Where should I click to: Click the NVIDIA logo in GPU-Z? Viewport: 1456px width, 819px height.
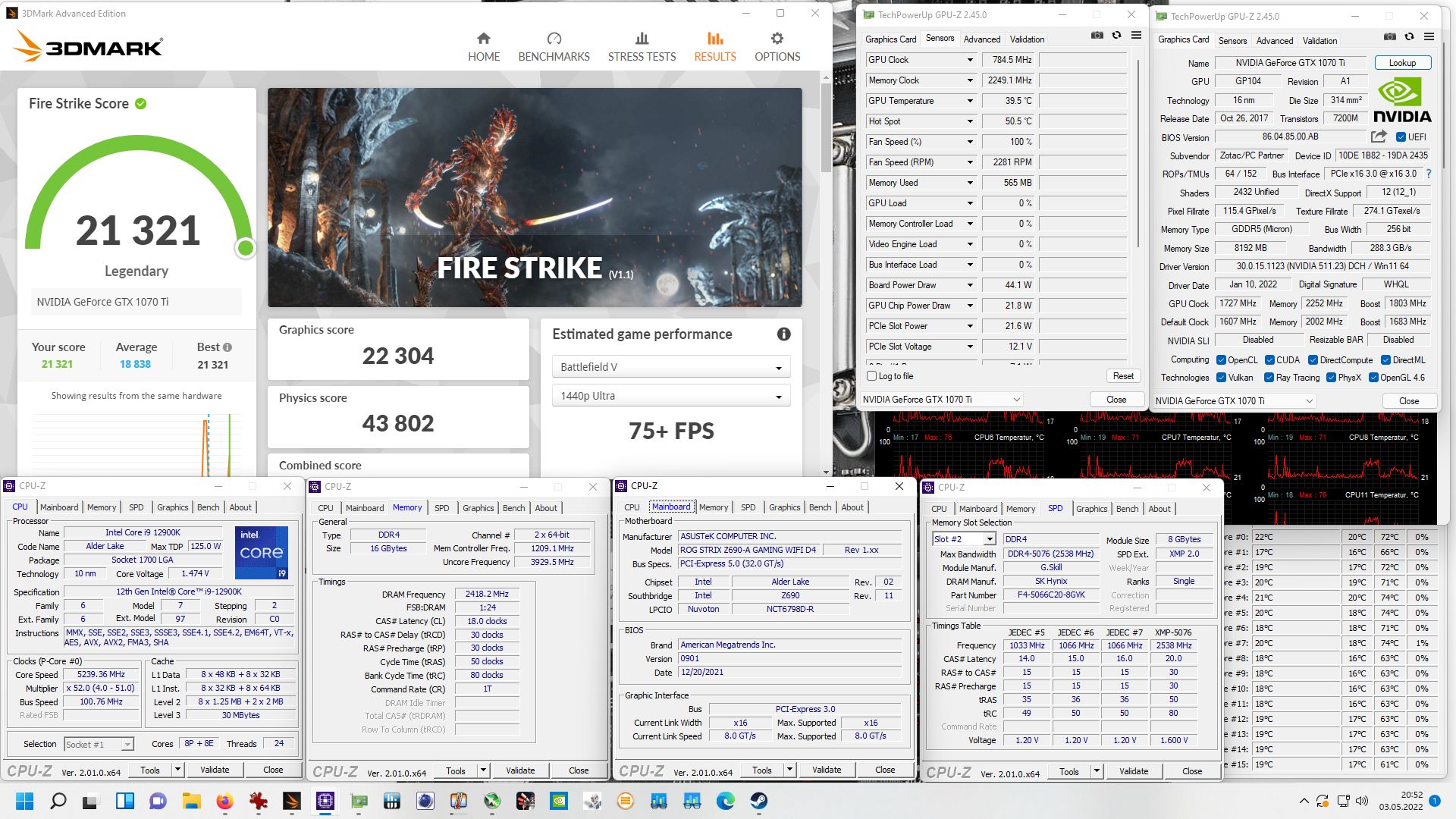pyautogui.click(x=1402, y=100)
